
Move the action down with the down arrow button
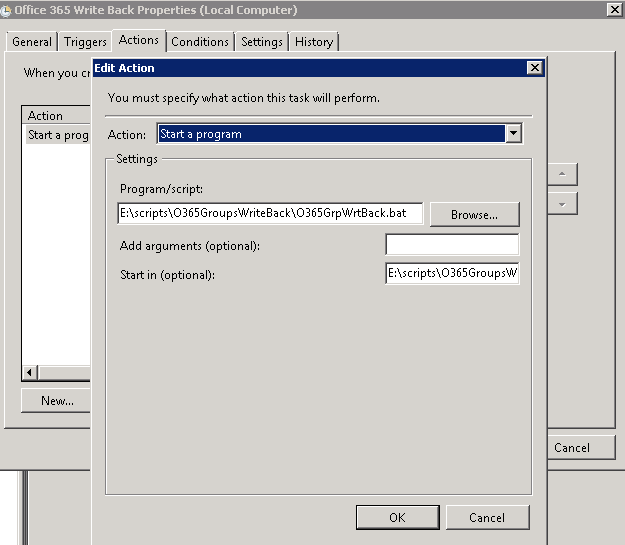(x=562, y=203)
